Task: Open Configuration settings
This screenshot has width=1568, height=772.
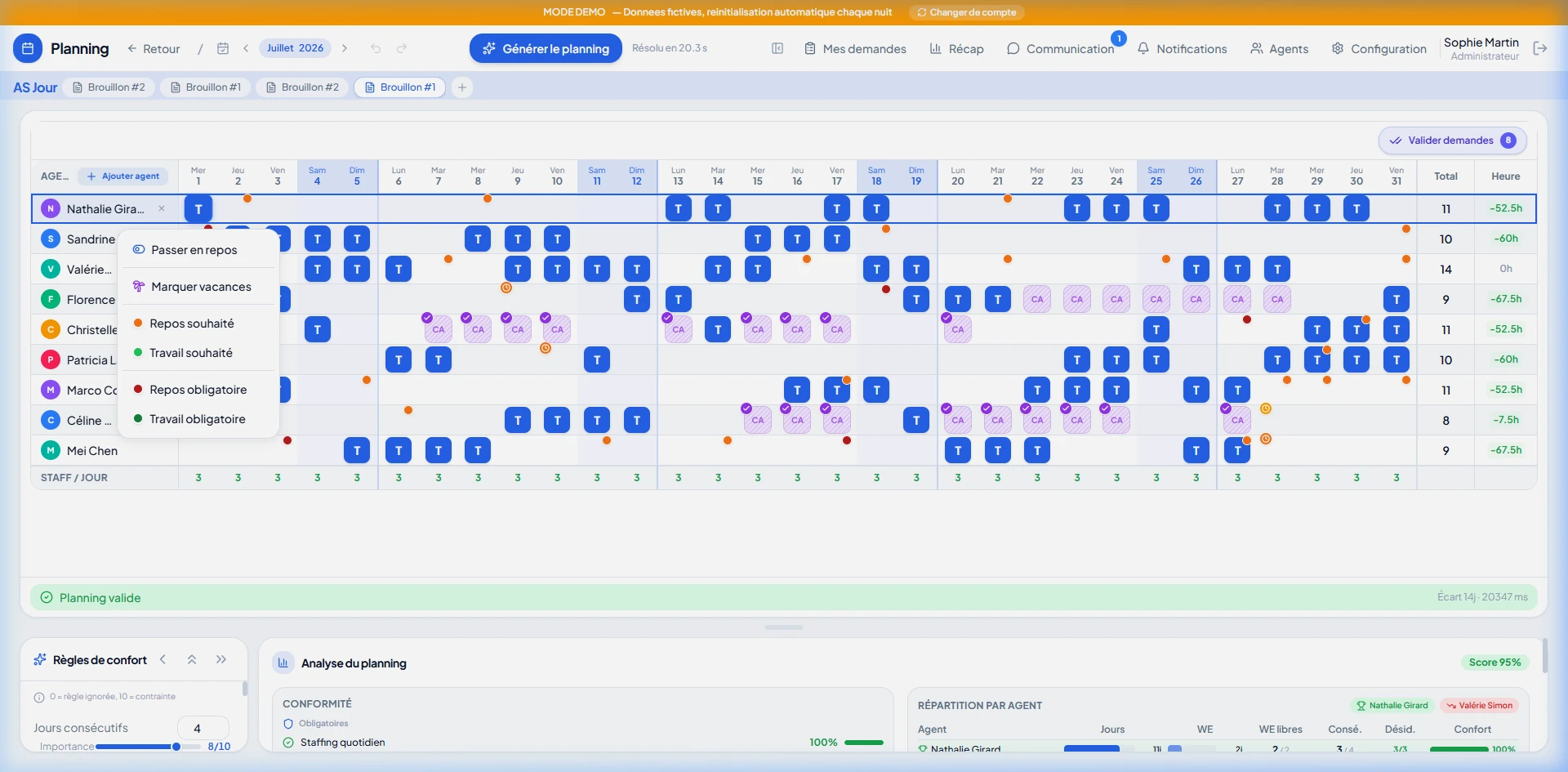Action: coord(1379,48)
